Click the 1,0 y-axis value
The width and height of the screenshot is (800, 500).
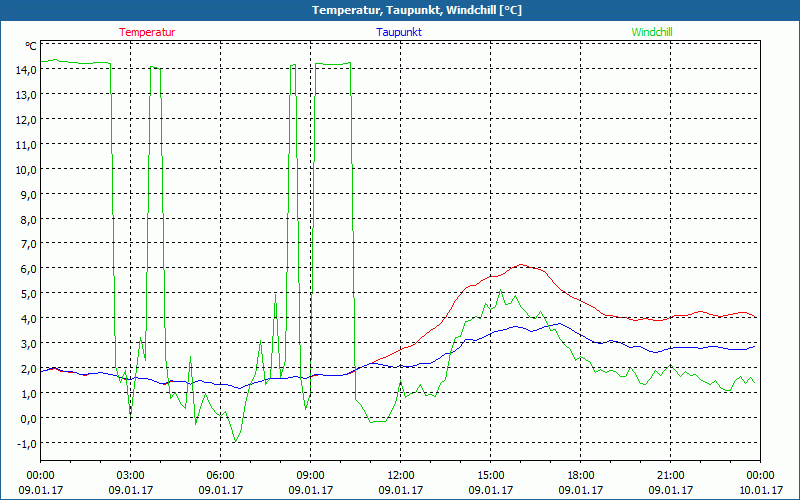pos(29,394)
